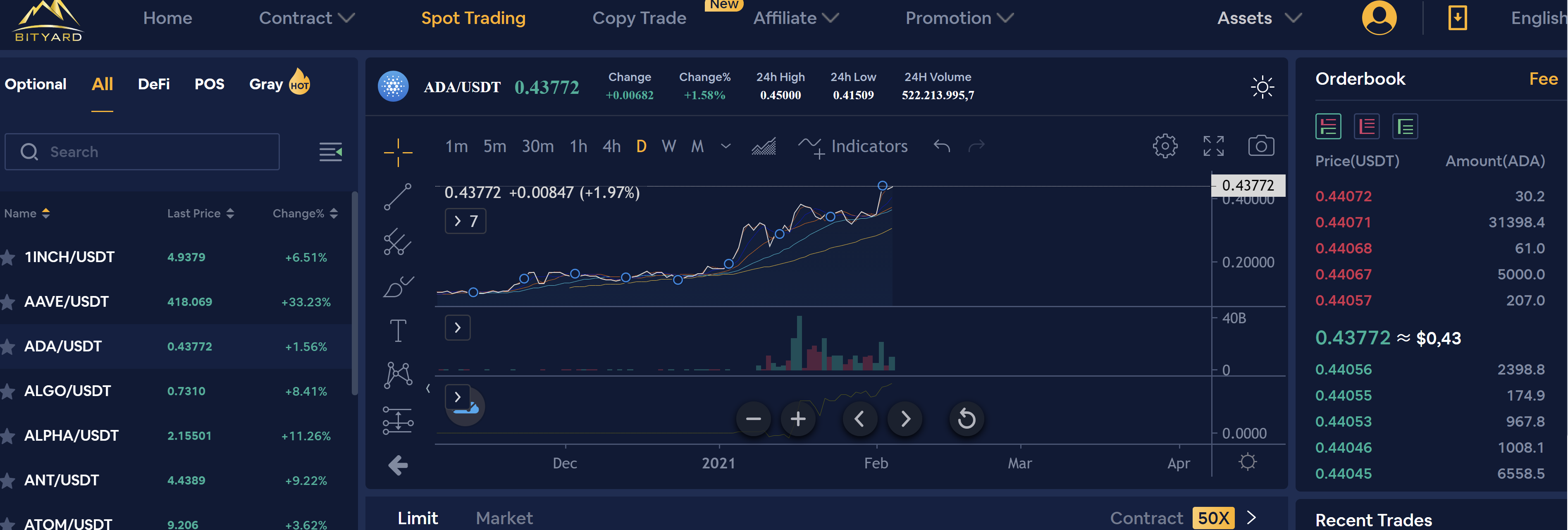Viewport: 1568px width, 530px height.
Task: Switch to the DeFi market tab
Action: point(153,84)
